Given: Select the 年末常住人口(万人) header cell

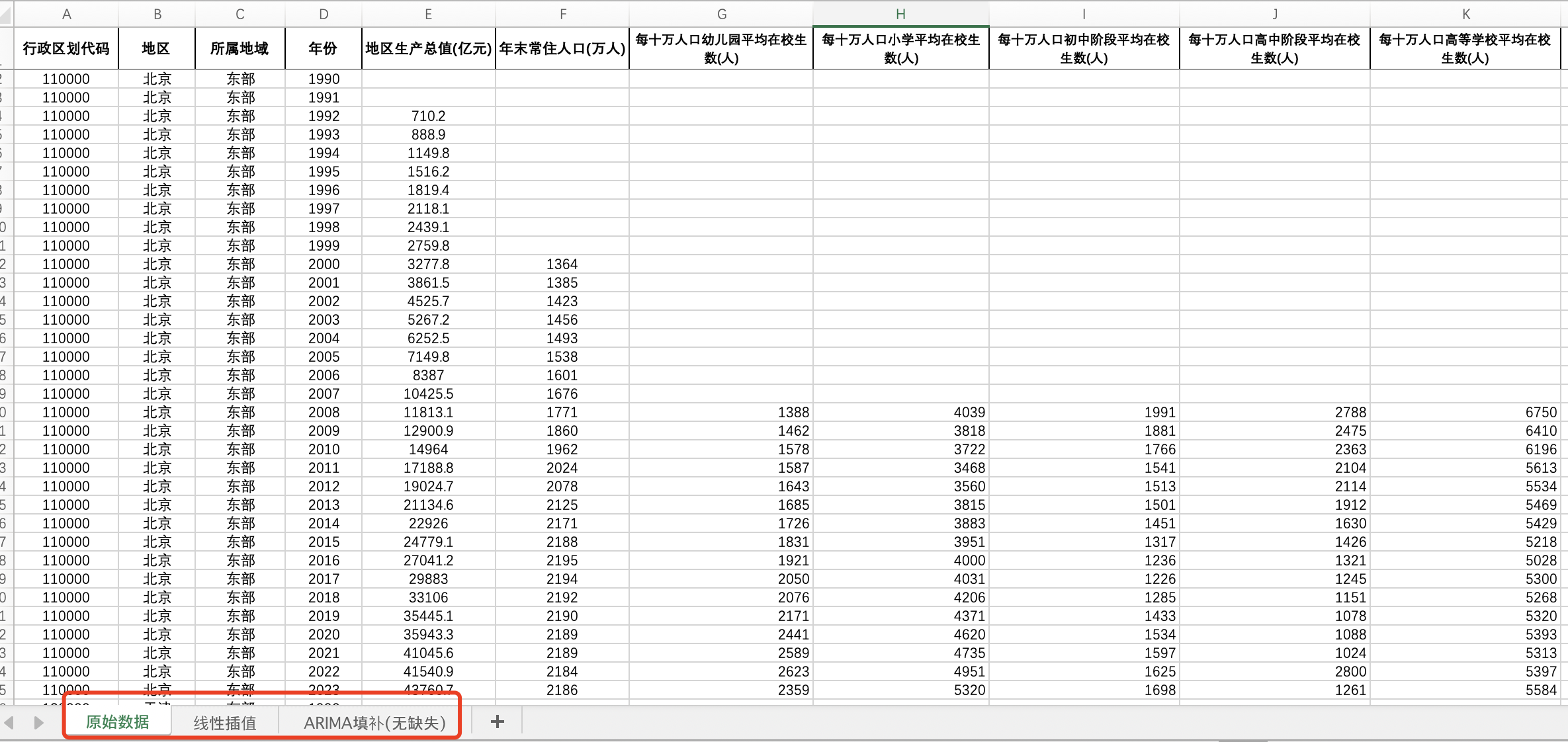Looking at the screenshot, I should coord(562,48).
